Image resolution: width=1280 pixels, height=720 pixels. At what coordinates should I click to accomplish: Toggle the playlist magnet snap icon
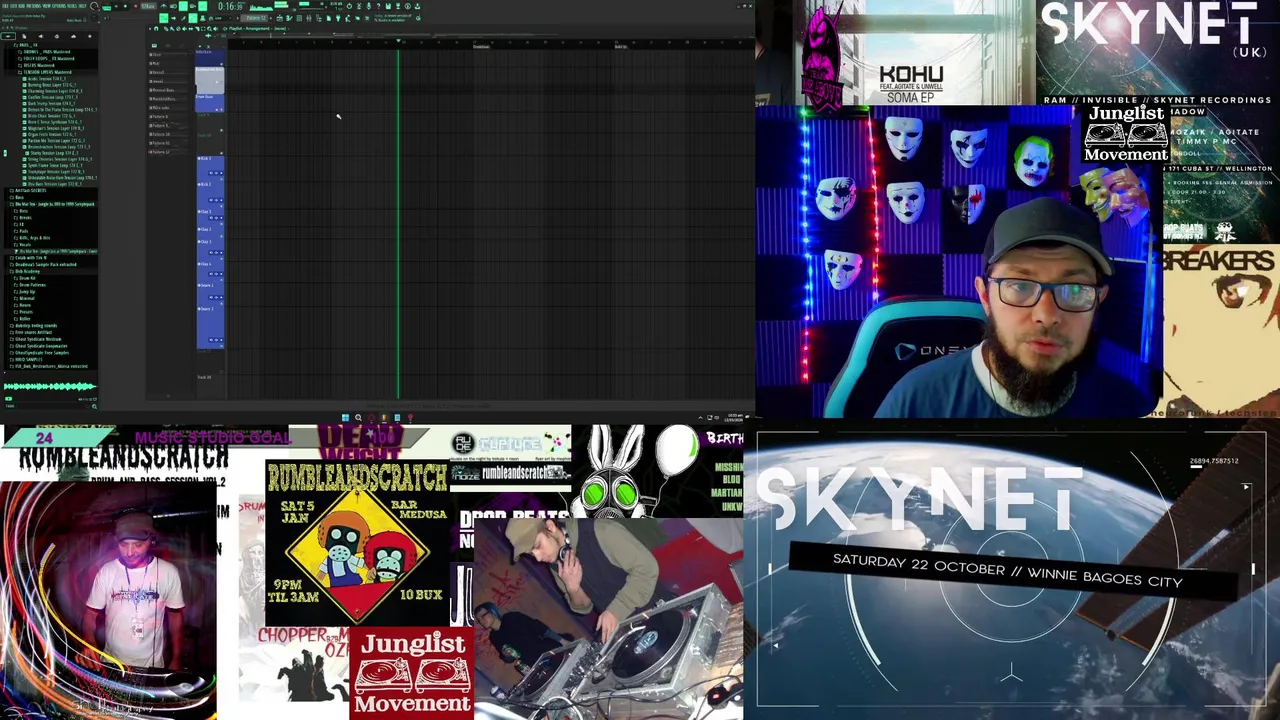pyautogui.click(x=156, y=29)
